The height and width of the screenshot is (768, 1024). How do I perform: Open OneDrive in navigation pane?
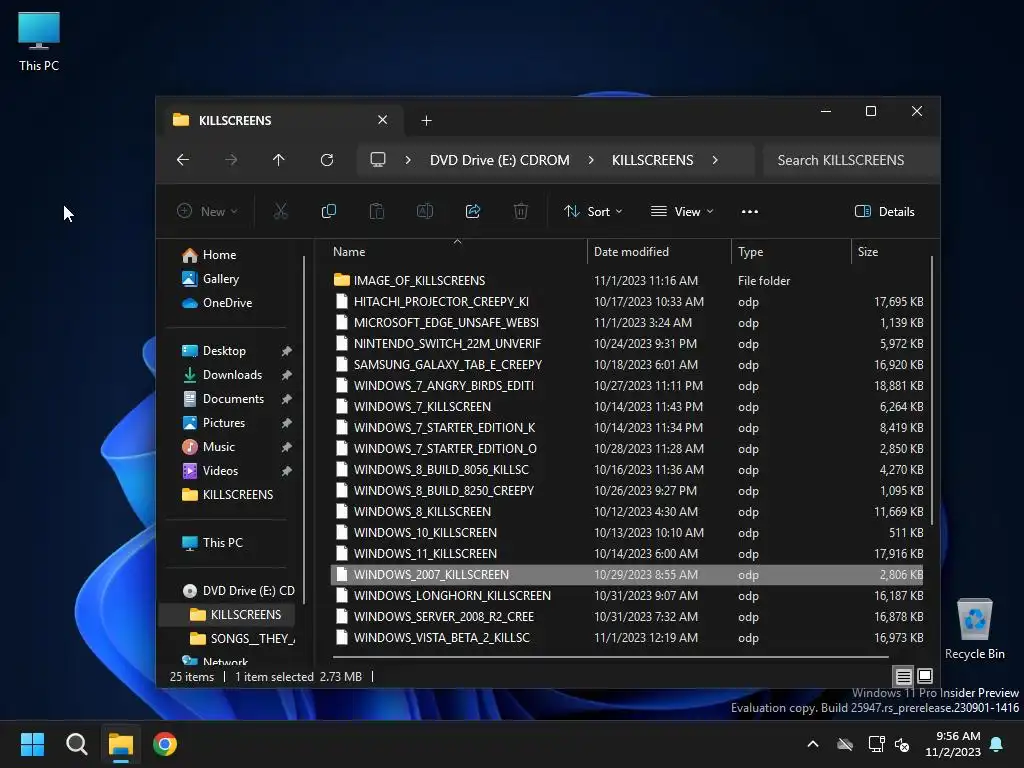[217, 302]
